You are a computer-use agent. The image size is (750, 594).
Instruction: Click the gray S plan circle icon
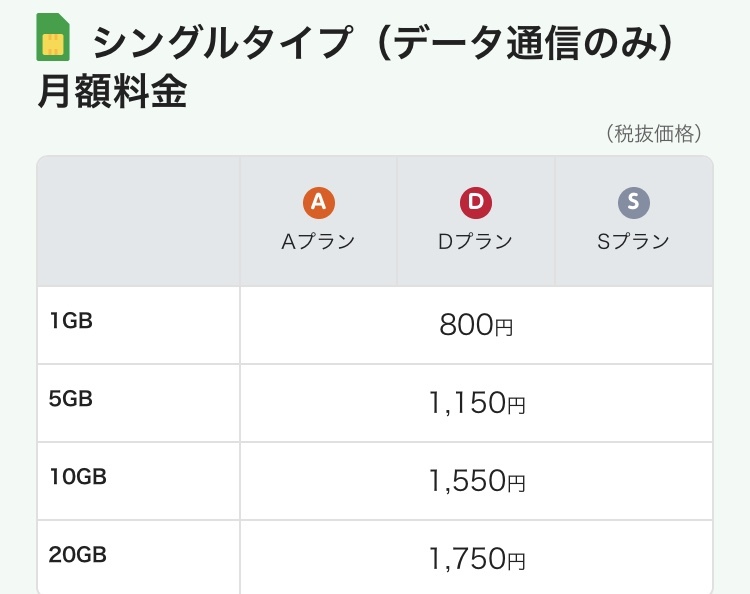click(x=634, y=203)
